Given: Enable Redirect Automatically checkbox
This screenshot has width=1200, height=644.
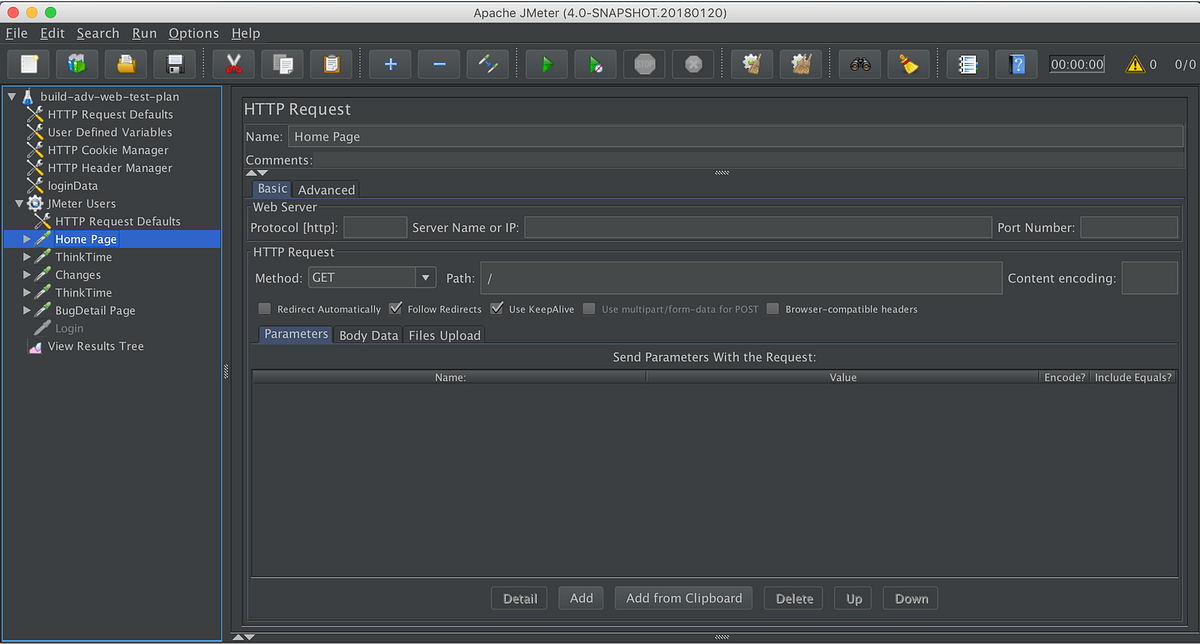Looking at the screenshot, I should [x=265, y=309].
